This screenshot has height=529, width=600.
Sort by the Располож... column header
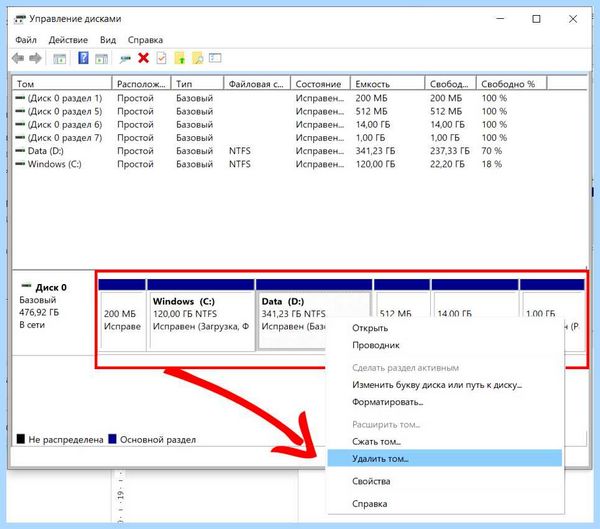click(x=141, y=83)
